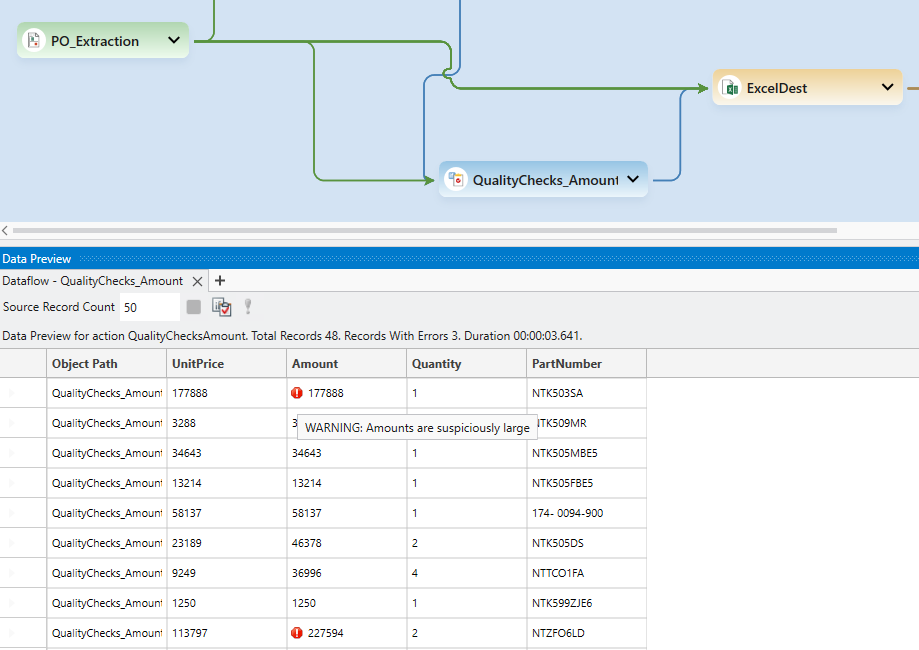Select UnitPrice cell 3288
The width and height of the screenshot is (919, 650).
[227, 423]
